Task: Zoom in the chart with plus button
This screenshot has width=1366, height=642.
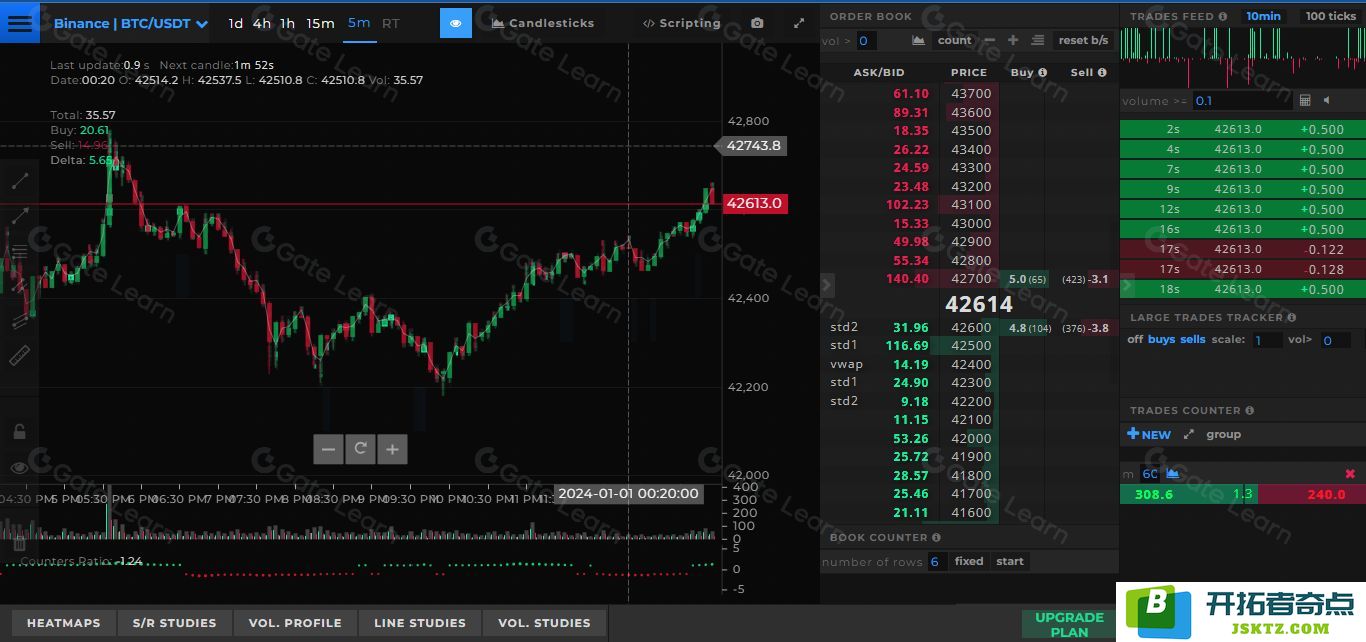Action: pos(392,450)
